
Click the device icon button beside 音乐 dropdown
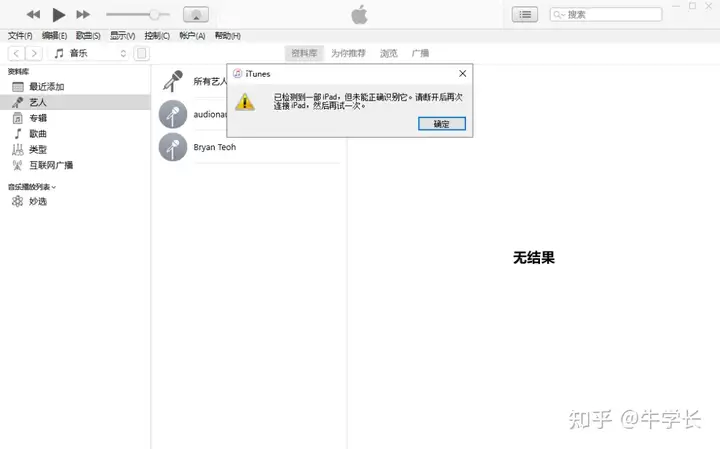[141, 53]
